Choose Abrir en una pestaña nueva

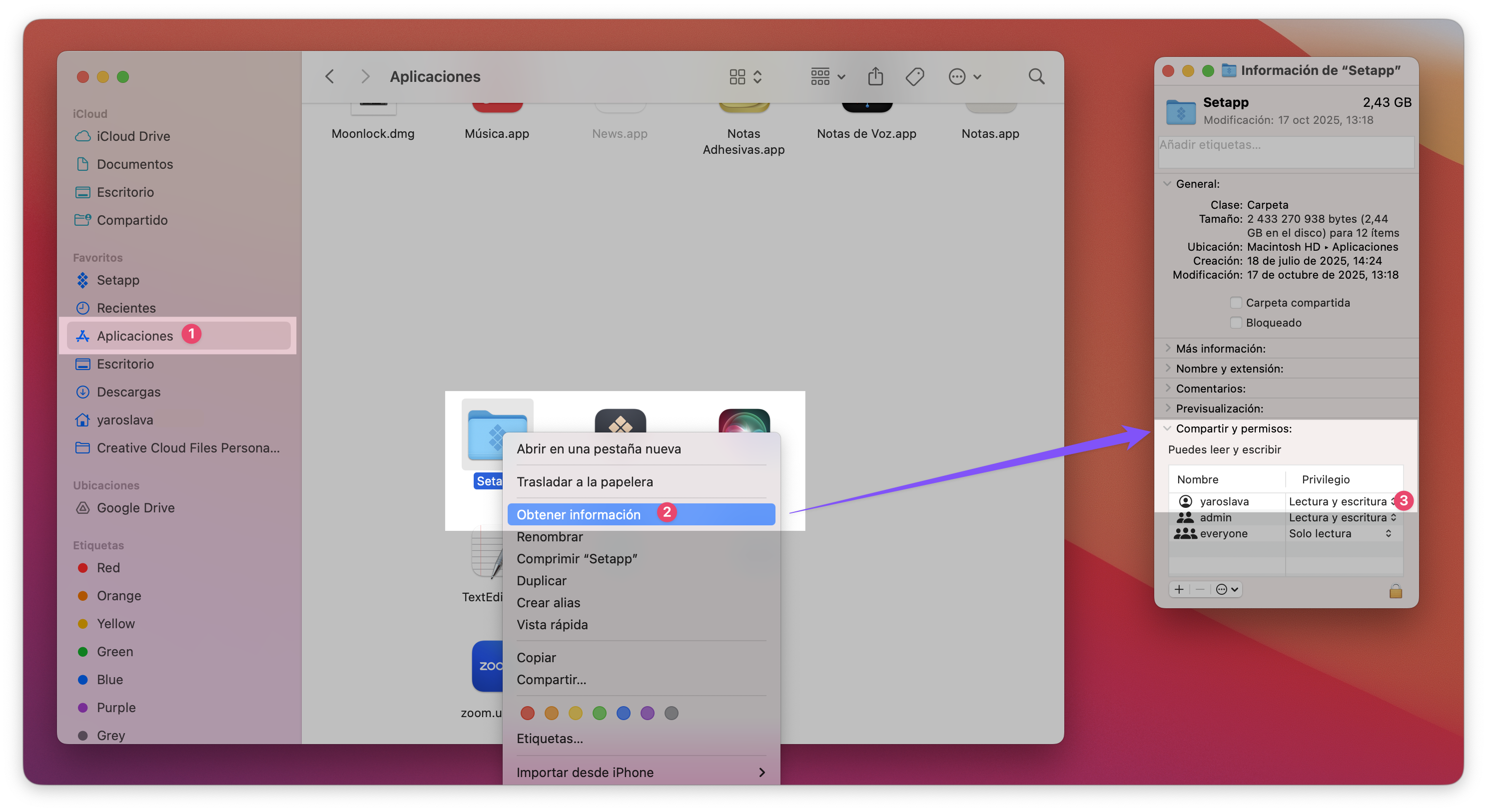pyautogui.click(x=641, y=449)
